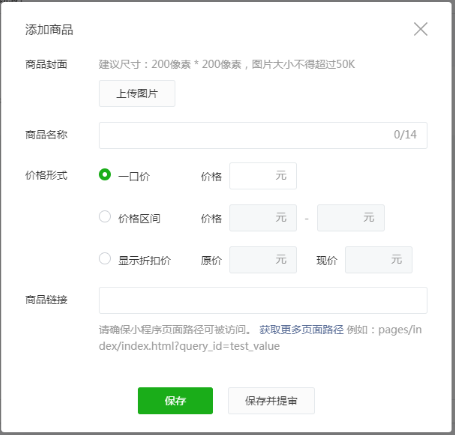Click the 原价 original price input
The width and height of the screenshot is (455, 435).
click(x=263, y=260)
